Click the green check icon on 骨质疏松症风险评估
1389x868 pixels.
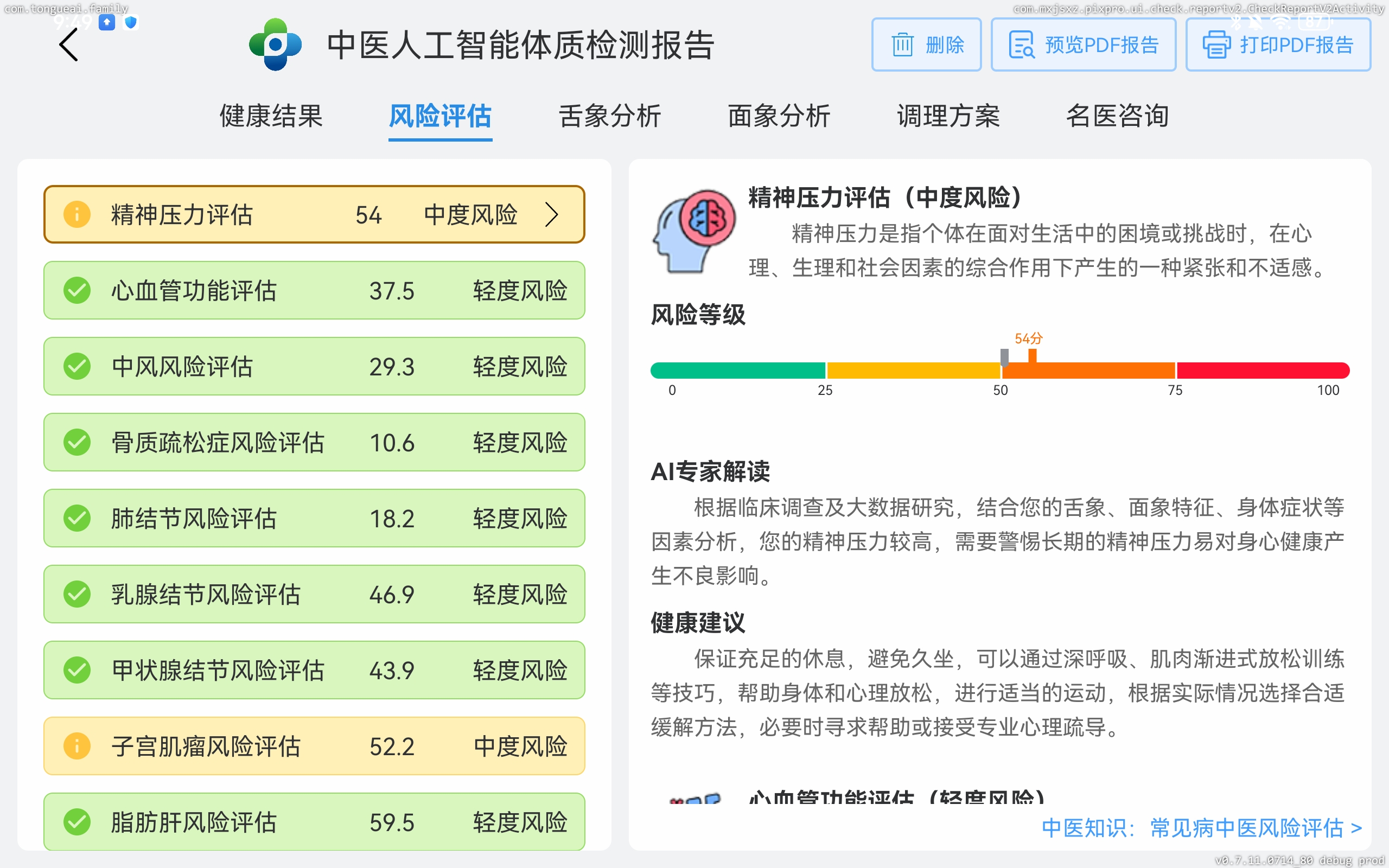click(77, 442)
